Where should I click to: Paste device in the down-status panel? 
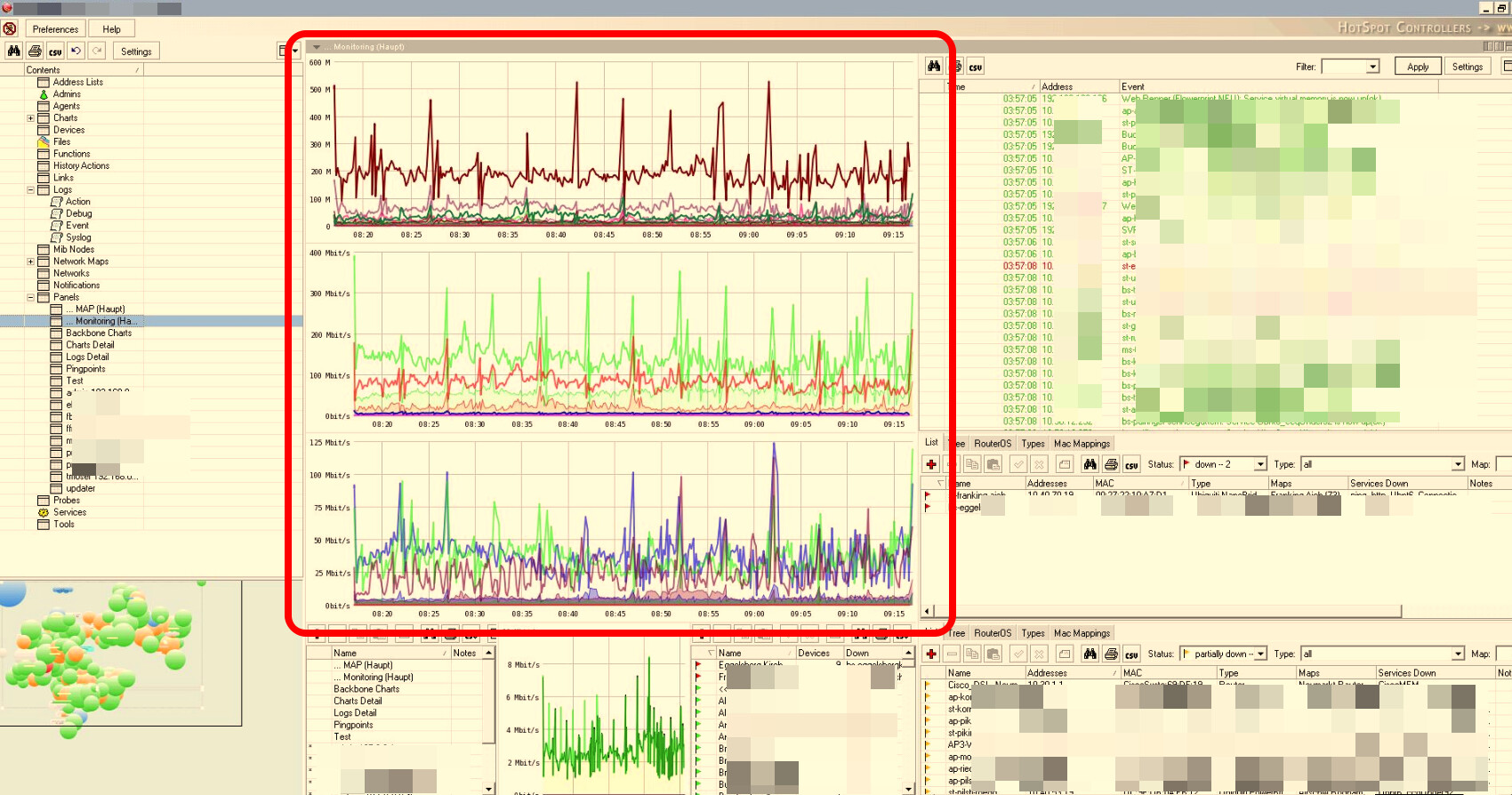tap(993, 464)
